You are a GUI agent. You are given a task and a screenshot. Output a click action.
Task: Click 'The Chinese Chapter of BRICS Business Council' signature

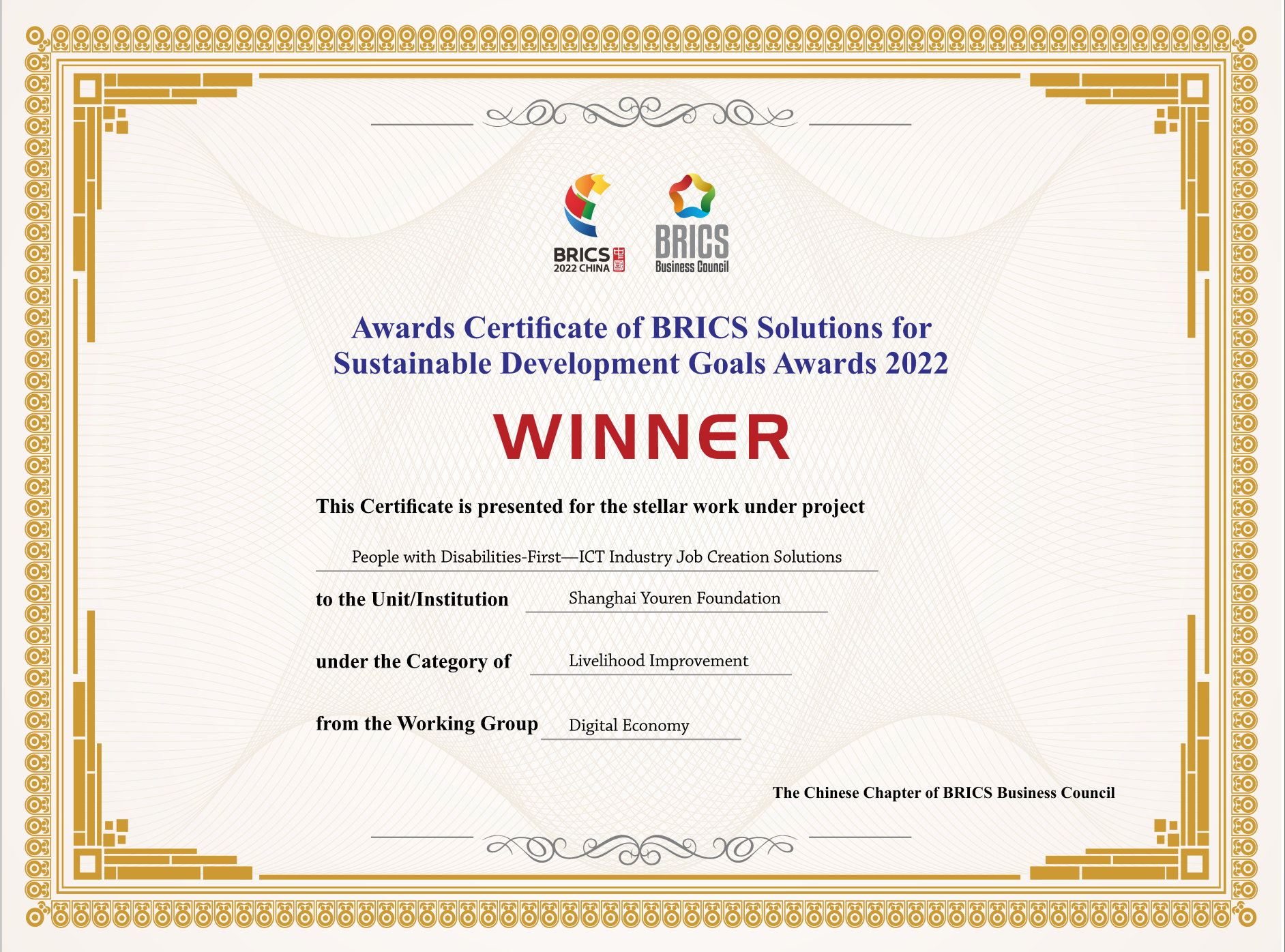coord(943,792)
